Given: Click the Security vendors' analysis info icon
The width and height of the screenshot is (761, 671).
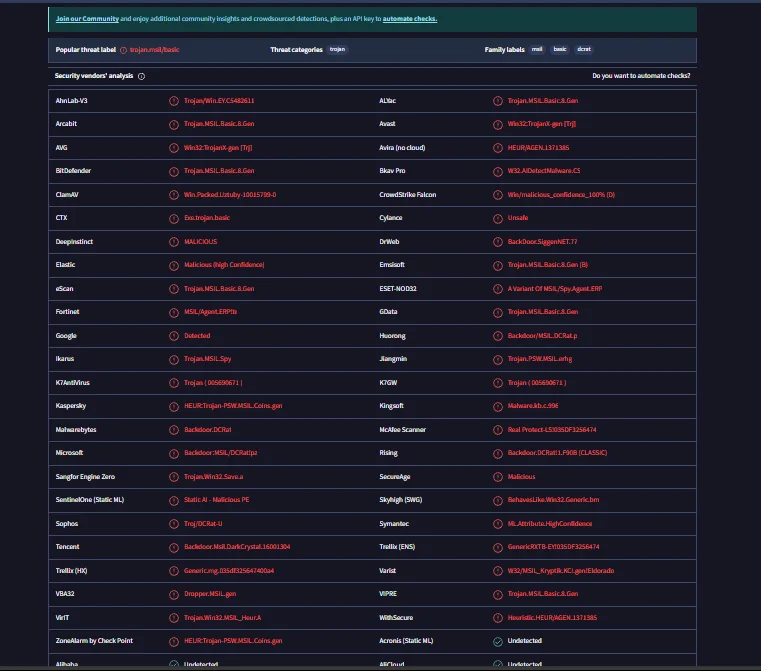Looking at the screenshot, I should coord(141,76).
